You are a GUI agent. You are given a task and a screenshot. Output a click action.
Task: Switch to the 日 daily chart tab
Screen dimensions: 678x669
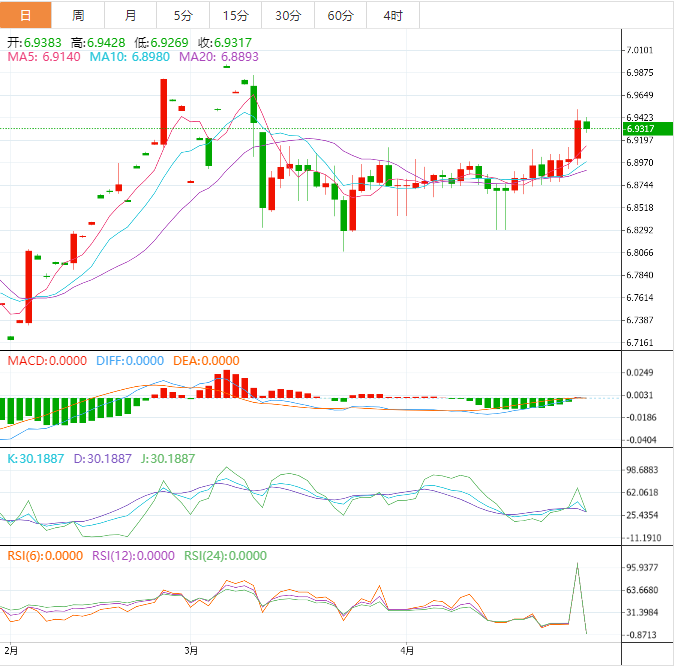(x=26, y=15)
